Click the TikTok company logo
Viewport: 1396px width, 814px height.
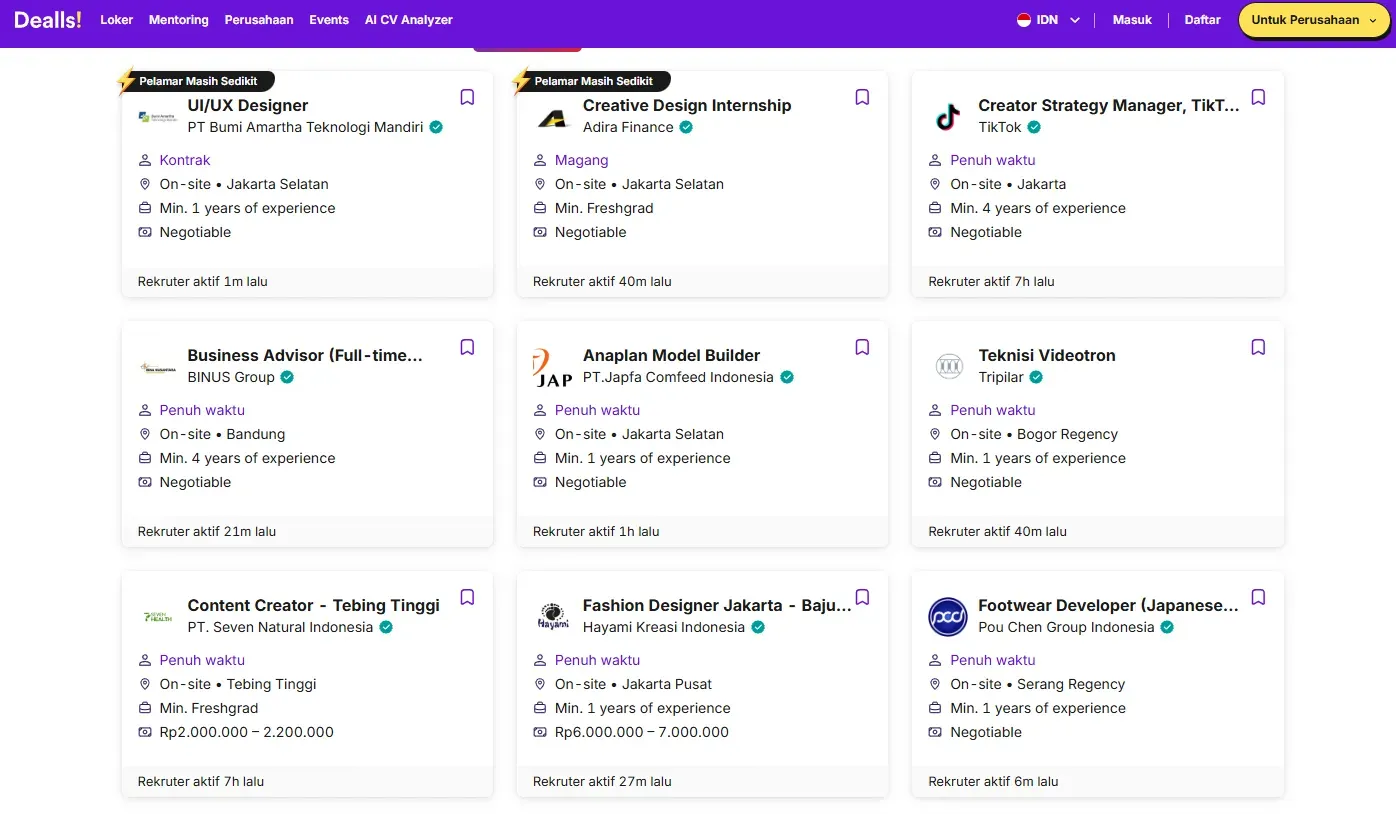coord(948,117)
